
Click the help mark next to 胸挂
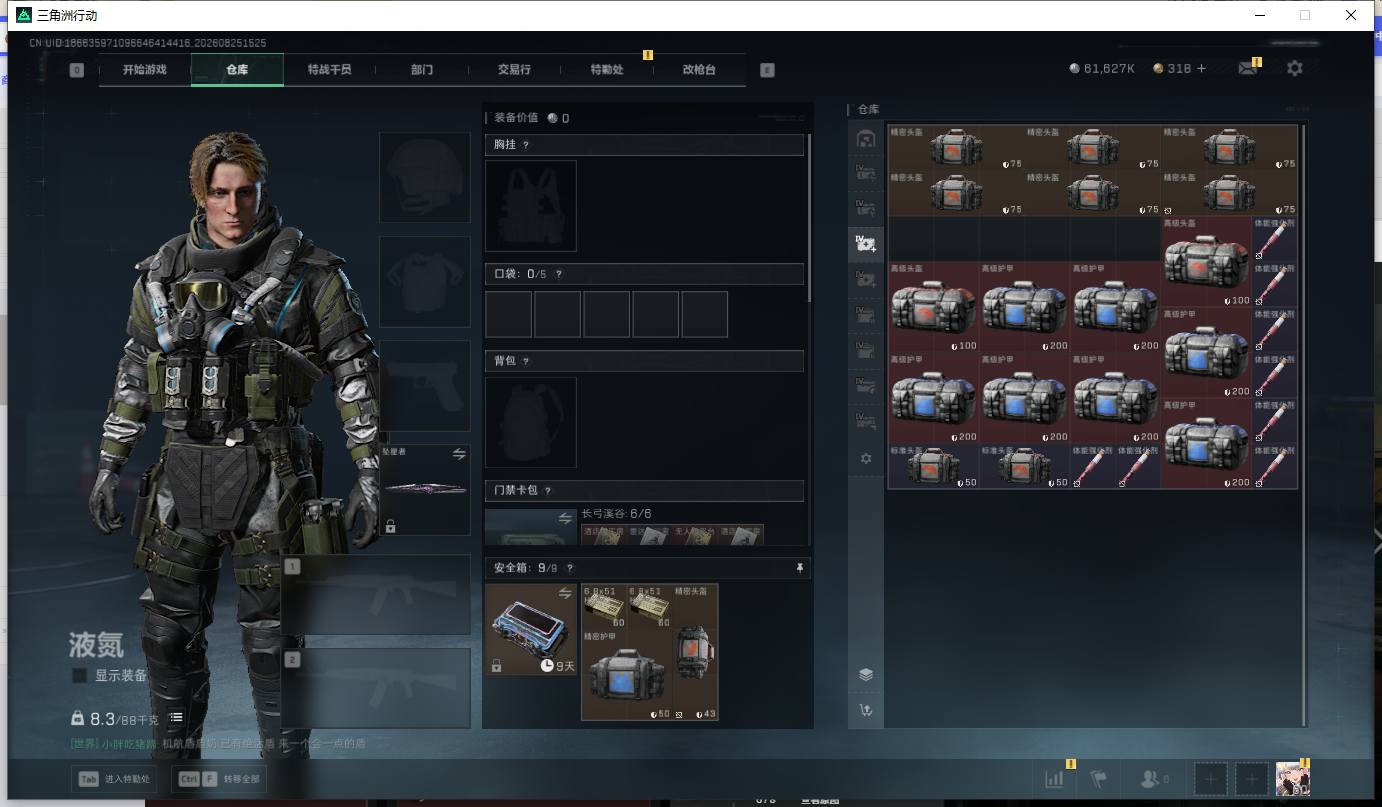coord(526,145)
